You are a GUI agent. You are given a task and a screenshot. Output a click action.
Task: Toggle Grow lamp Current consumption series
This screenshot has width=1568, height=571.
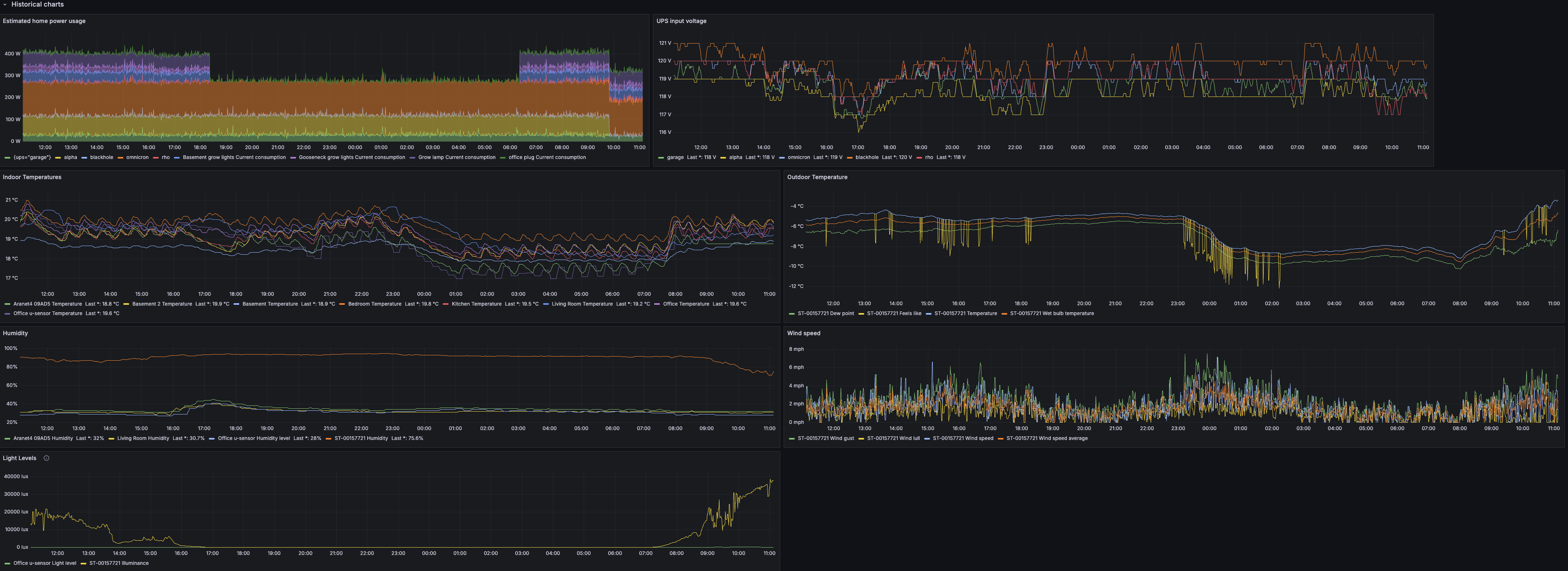point(456,157)
